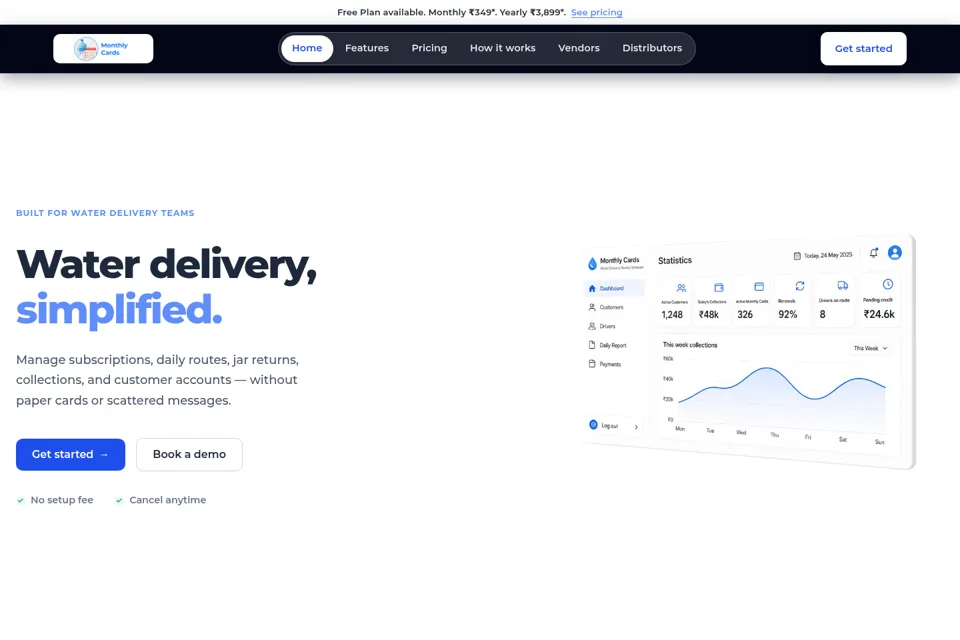Click the Payments icon in preview sidebar

pos(592,364)
